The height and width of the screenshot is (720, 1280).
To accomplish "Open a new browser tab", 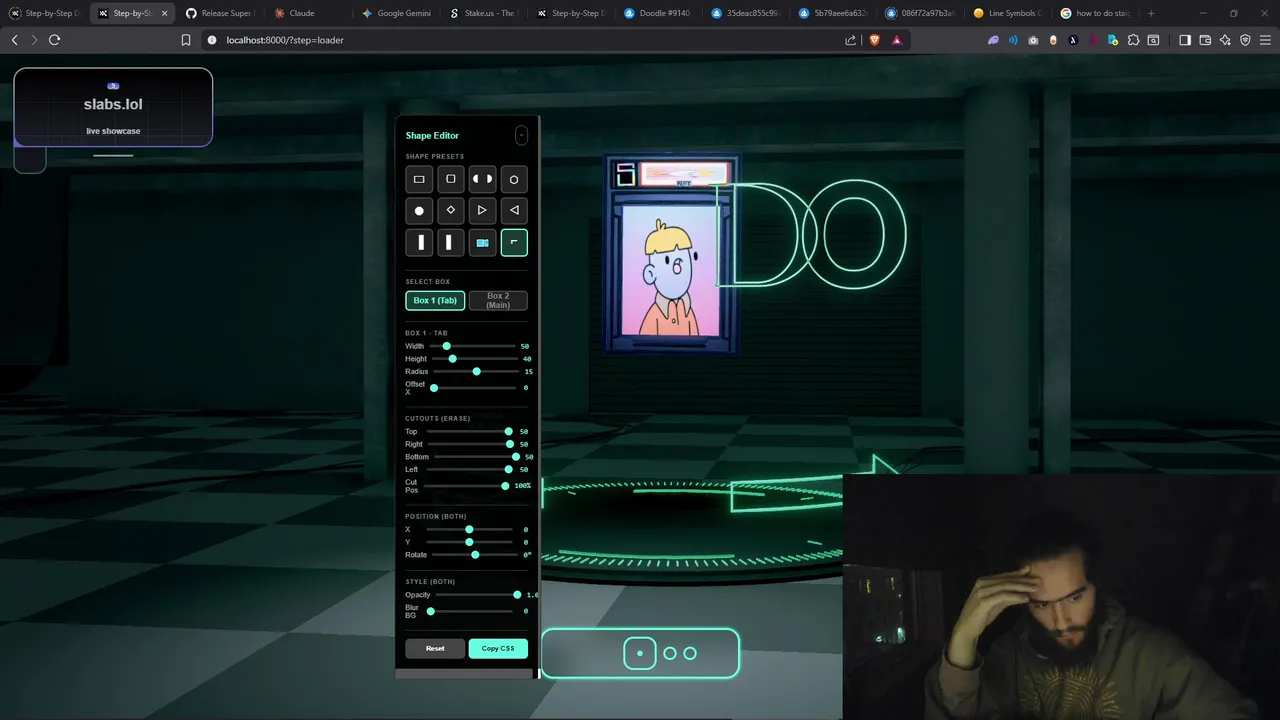I will 1151,13.
